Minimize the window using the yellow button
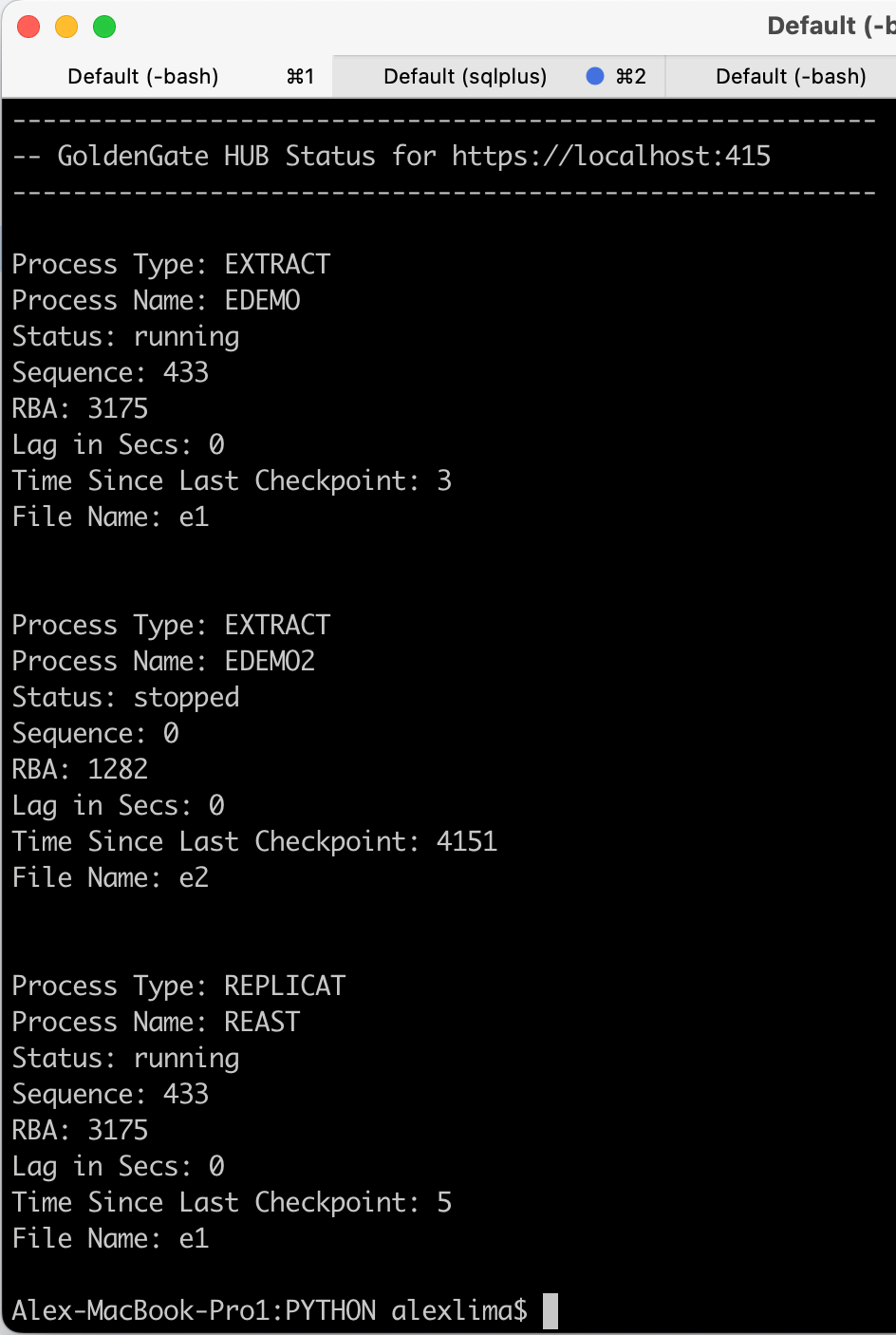This screenshot has height=1335, width=896. pos(66,27)
